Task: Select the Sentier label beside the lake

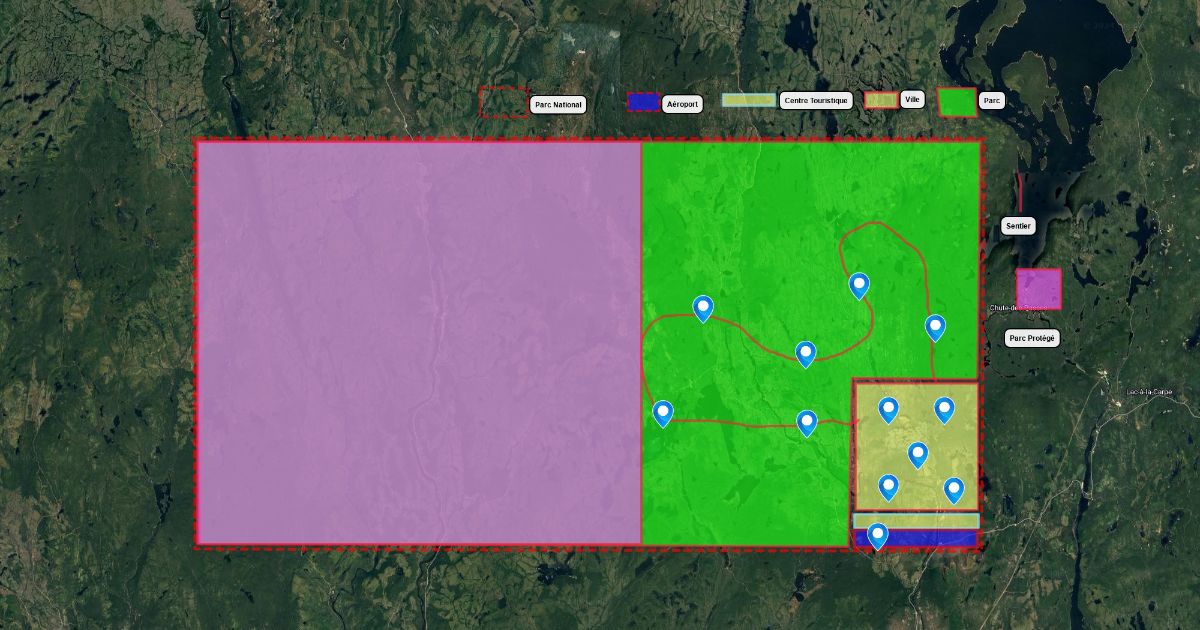Action: pyautogui.click(x=1018, y=226)
